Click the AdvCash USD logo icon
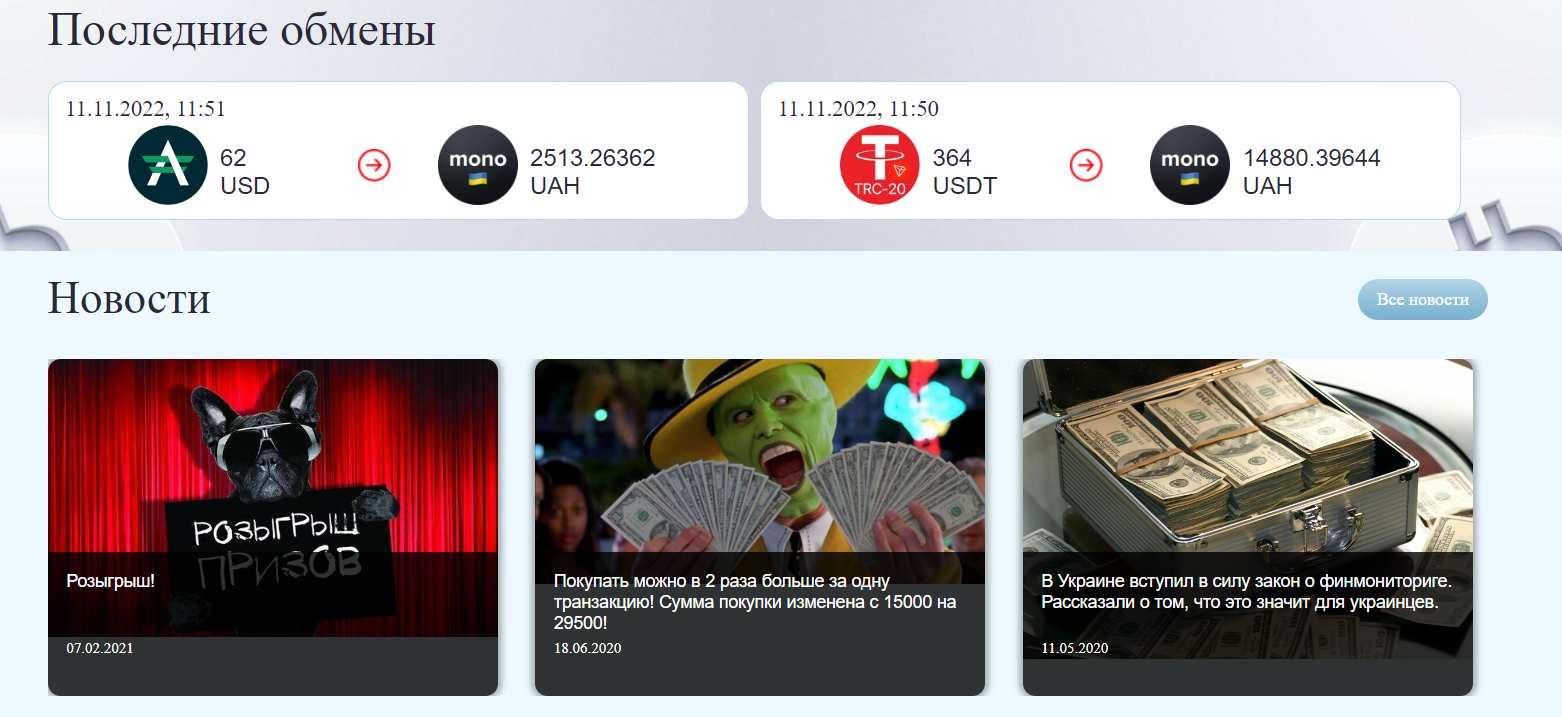 (168, 165)
